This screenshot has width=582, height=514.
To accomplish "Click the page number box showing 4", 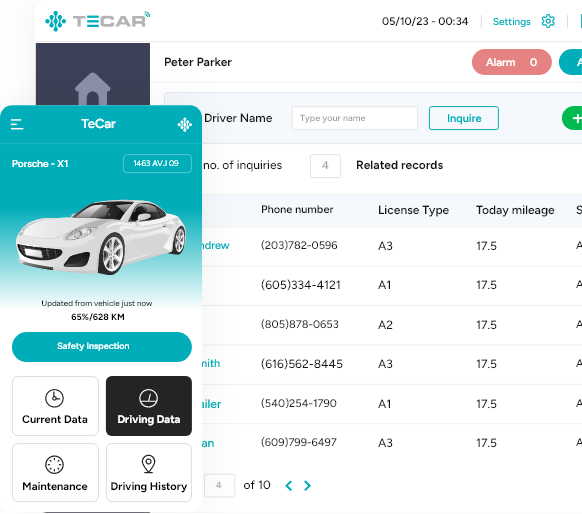I will coord(219,485).
